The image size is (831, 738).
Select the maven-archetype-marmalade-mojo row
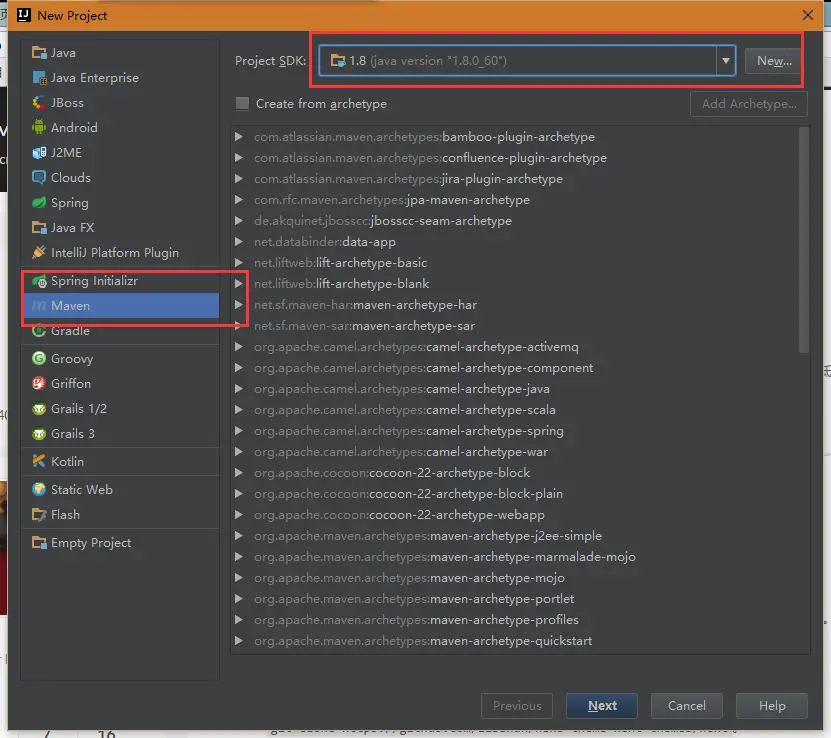[515, 557]
